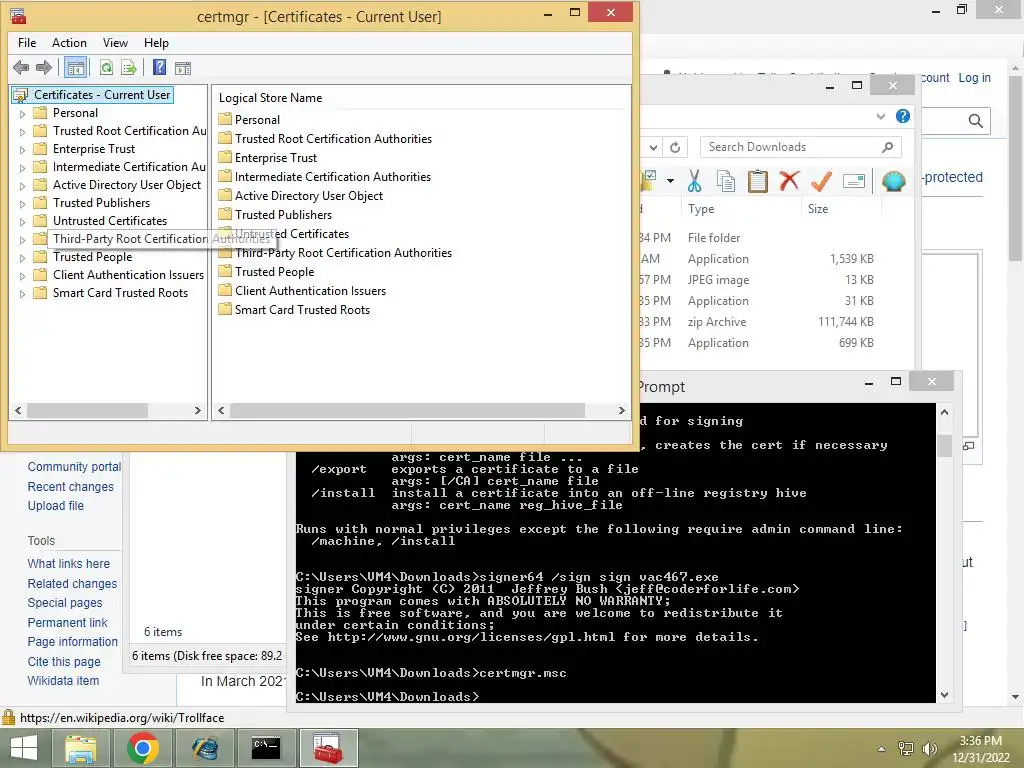Open the ribbon collapse chevron in Downloads window

(x=880, y=116)
